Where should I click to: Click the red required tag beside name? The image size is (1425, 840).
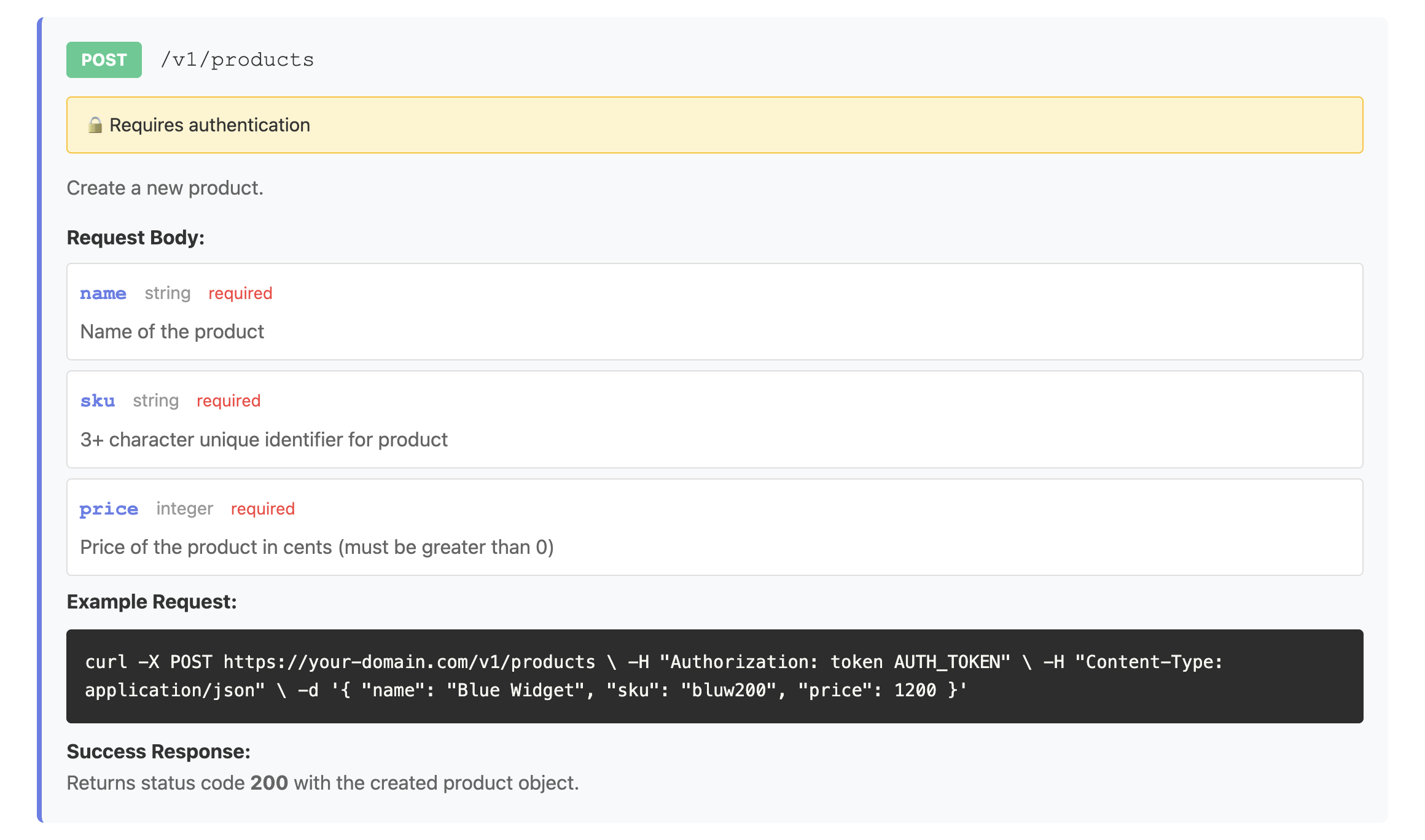click(240, 294)
